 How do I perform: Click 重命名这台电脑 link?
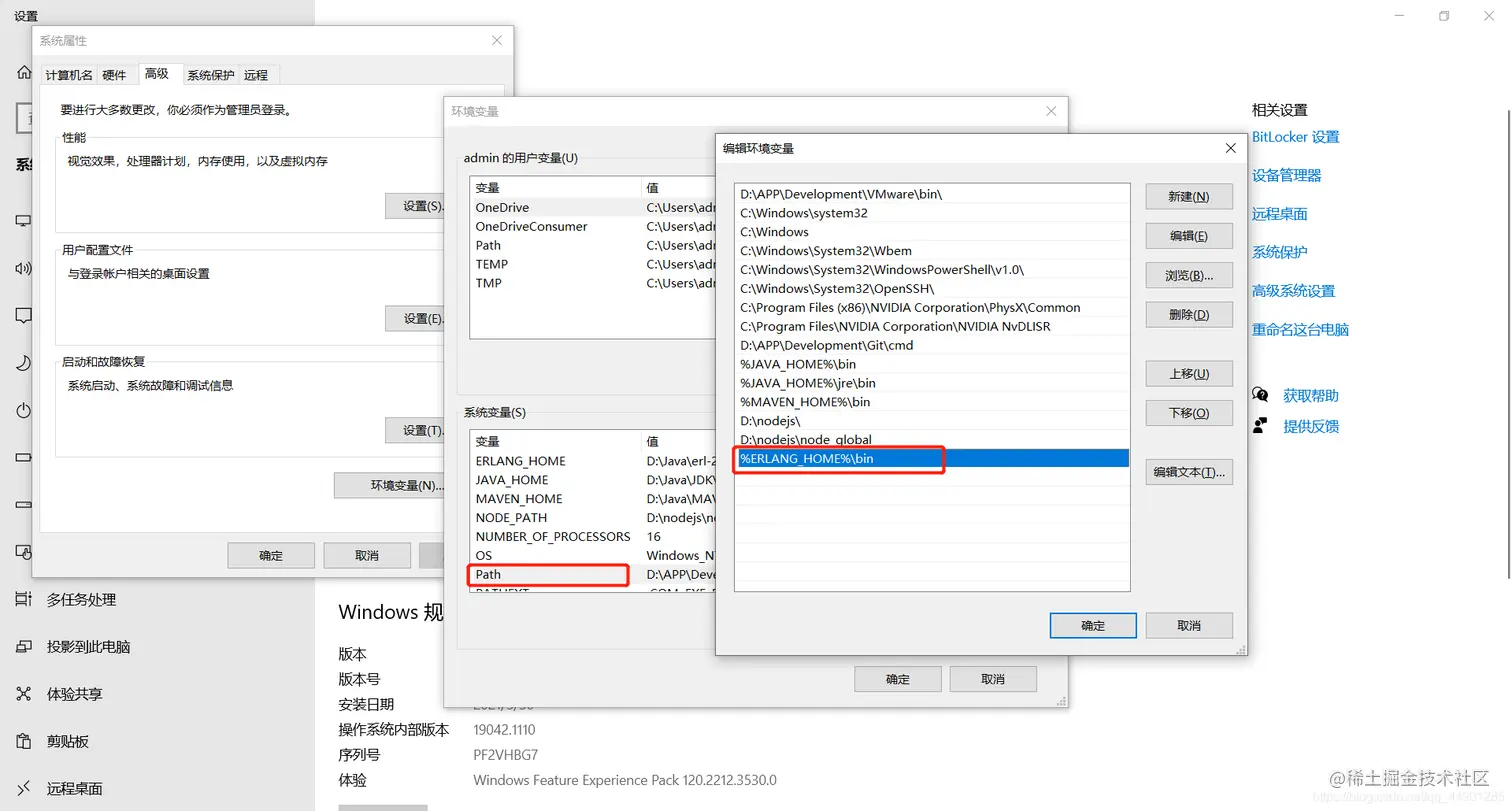click(x=1301, y=329)
